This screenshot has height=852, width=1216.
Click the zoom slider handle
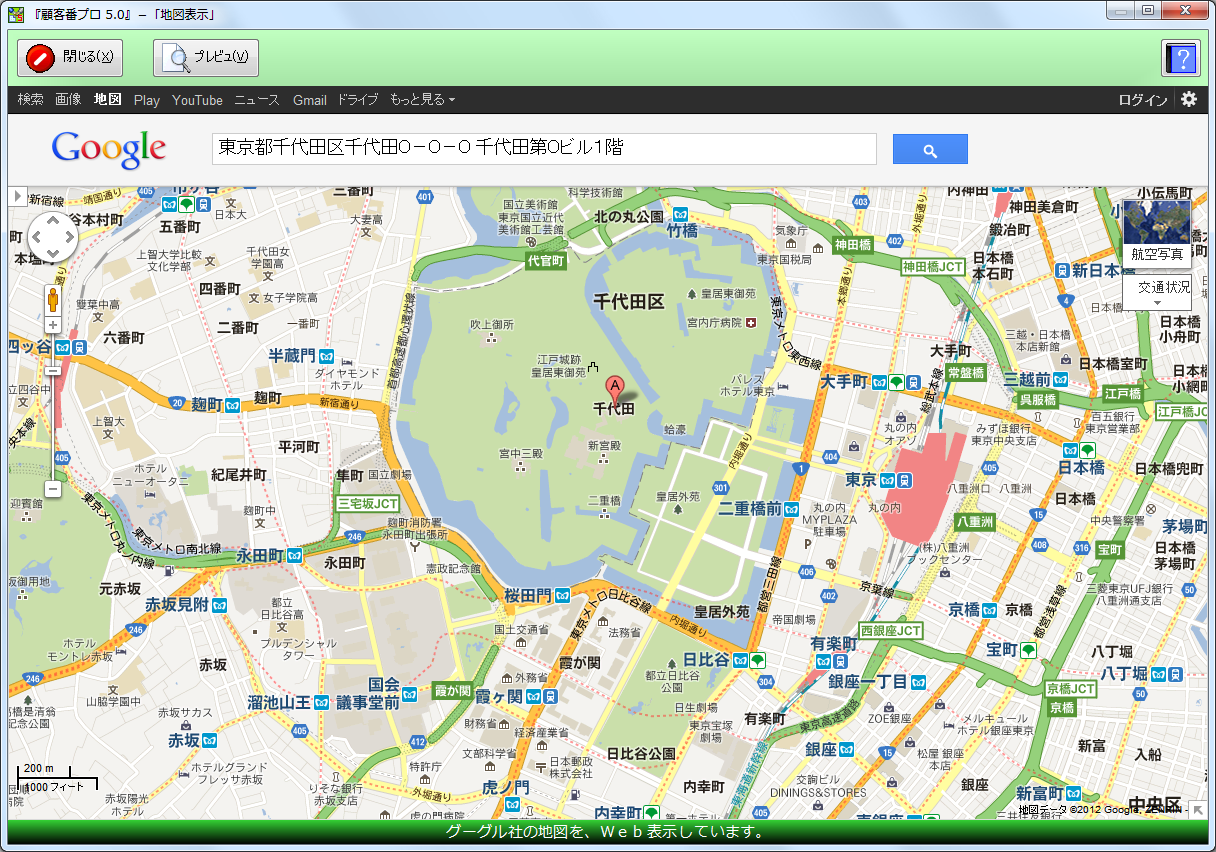pyautogui.click(x=52, y=370)
